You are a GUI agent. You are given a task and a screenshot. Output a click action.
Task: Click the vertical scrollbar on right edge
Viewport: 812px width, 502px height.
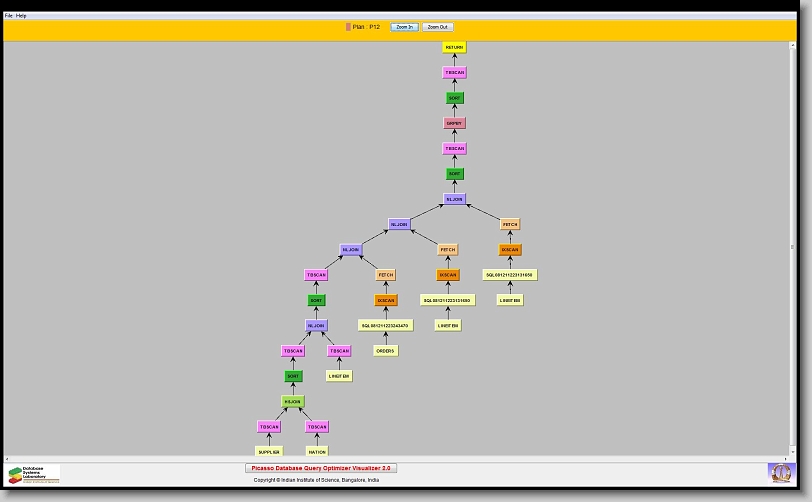[793, 246]
